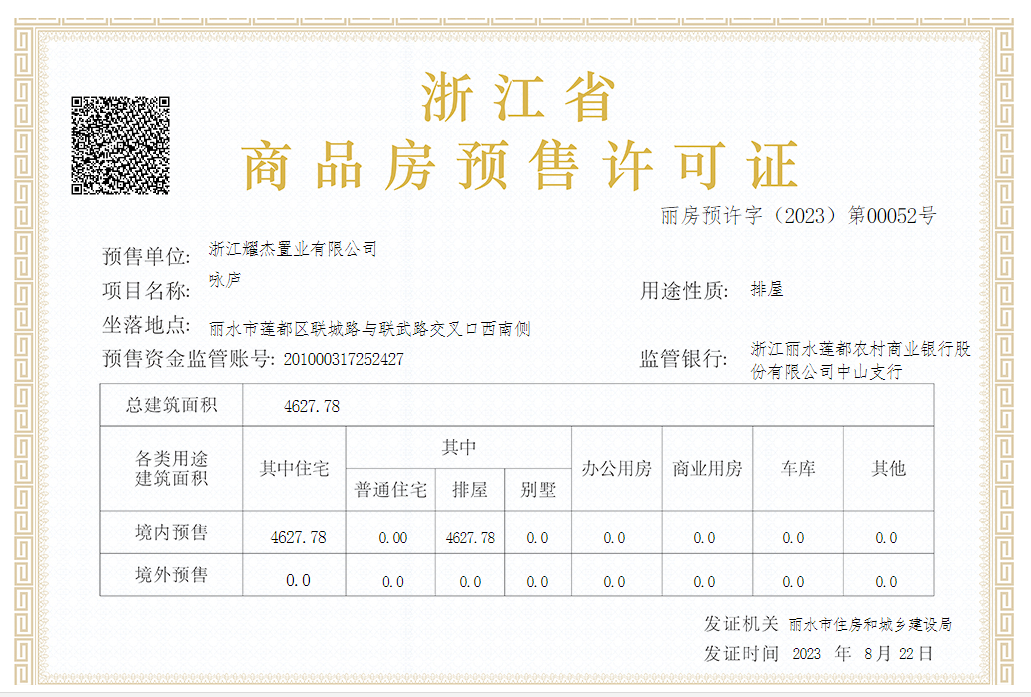The width and height of the screenshot is (1031, 697).
Task: Select 4627.78 in 境内预售 其中住宅 cell
Action: [299, 537]
